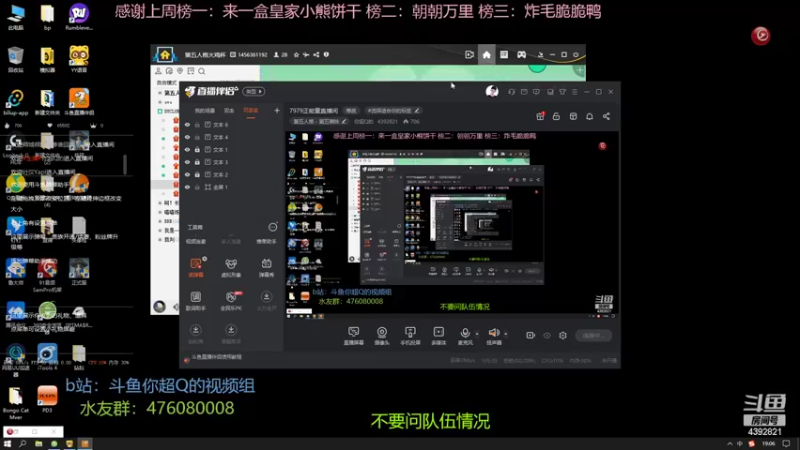The height and width of the screenshot is (450, 800).
Task: Open the stream settings gear icon
Action: 563,335
